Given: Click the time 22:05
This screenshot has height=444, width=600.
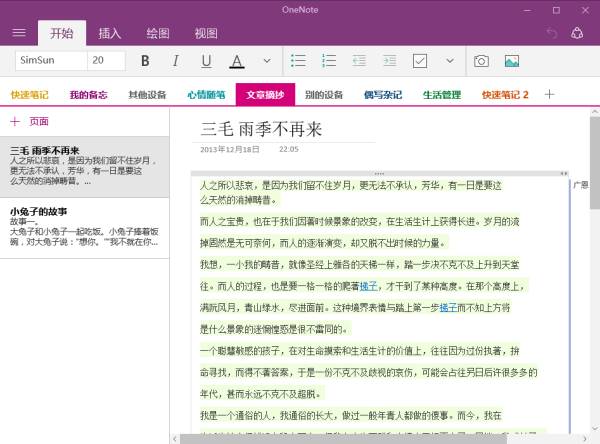Looking at the screenshot, I should [x=289, y=149].
